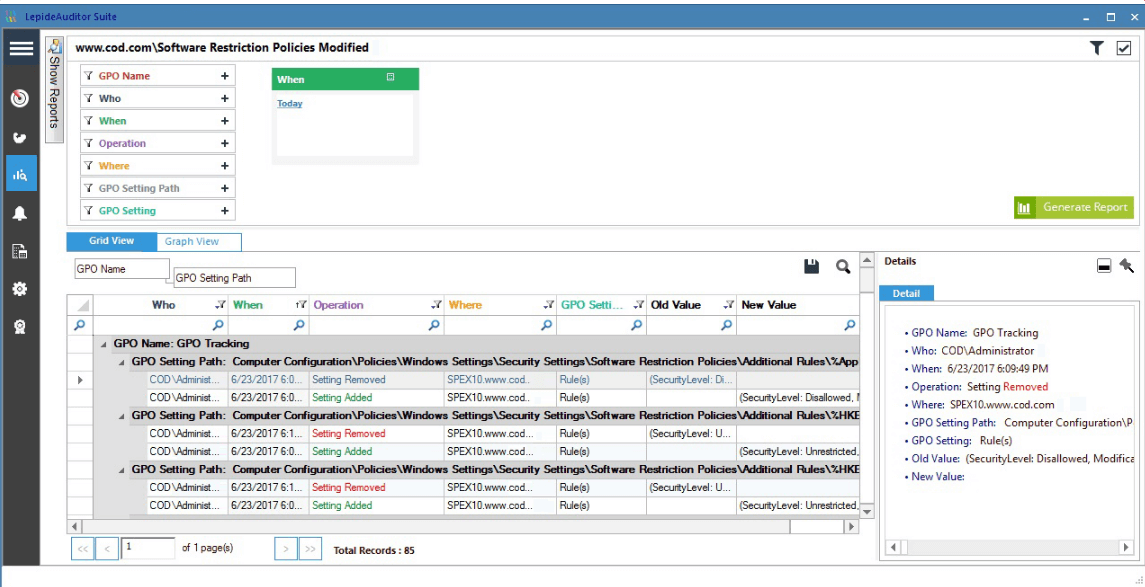
Task: Minimize the Details panel
Action: click(1104, 267)
